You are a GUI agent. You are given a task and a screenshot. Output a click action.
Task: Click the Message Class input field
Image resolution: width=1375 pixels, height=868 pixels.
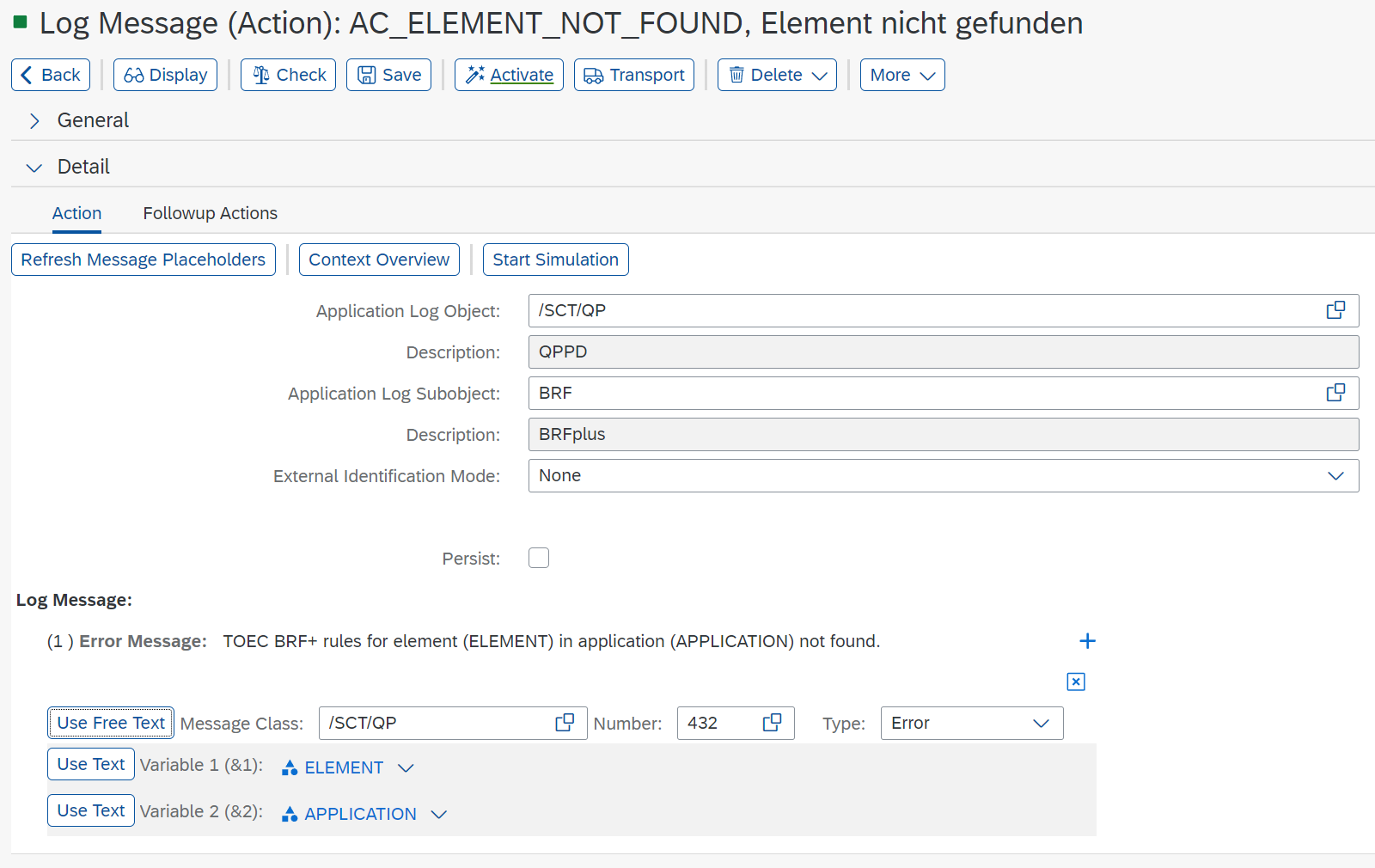[x=434, y=723]
